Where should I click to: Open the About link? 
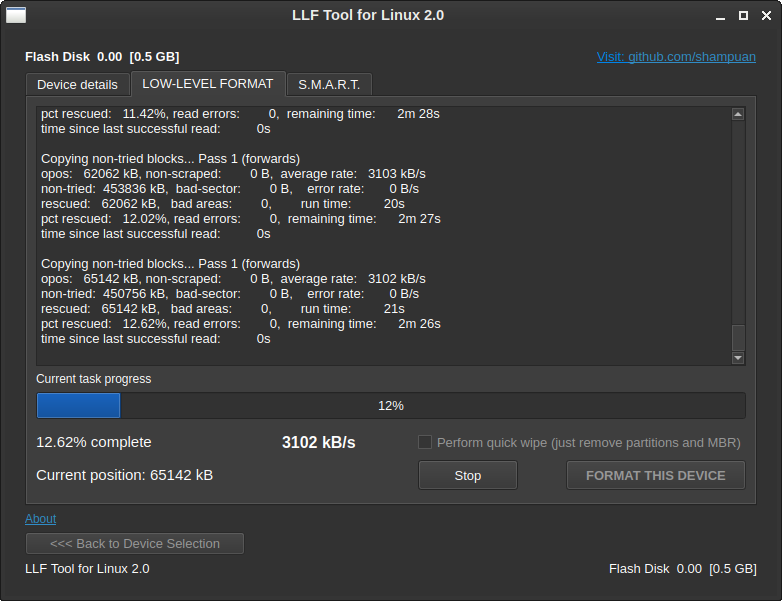[40, 518]
